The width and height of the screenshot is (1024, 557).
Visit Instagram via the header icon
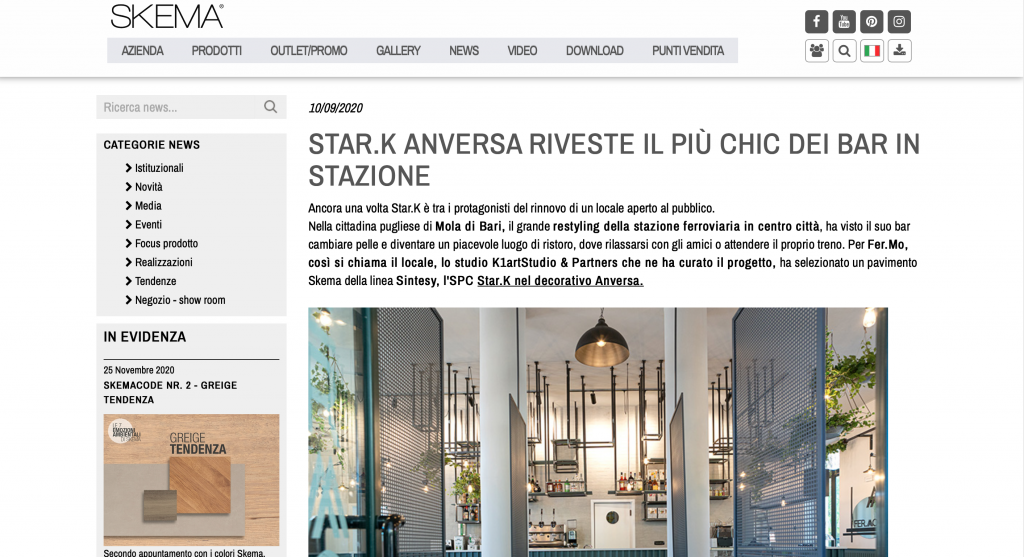point(900,22)
